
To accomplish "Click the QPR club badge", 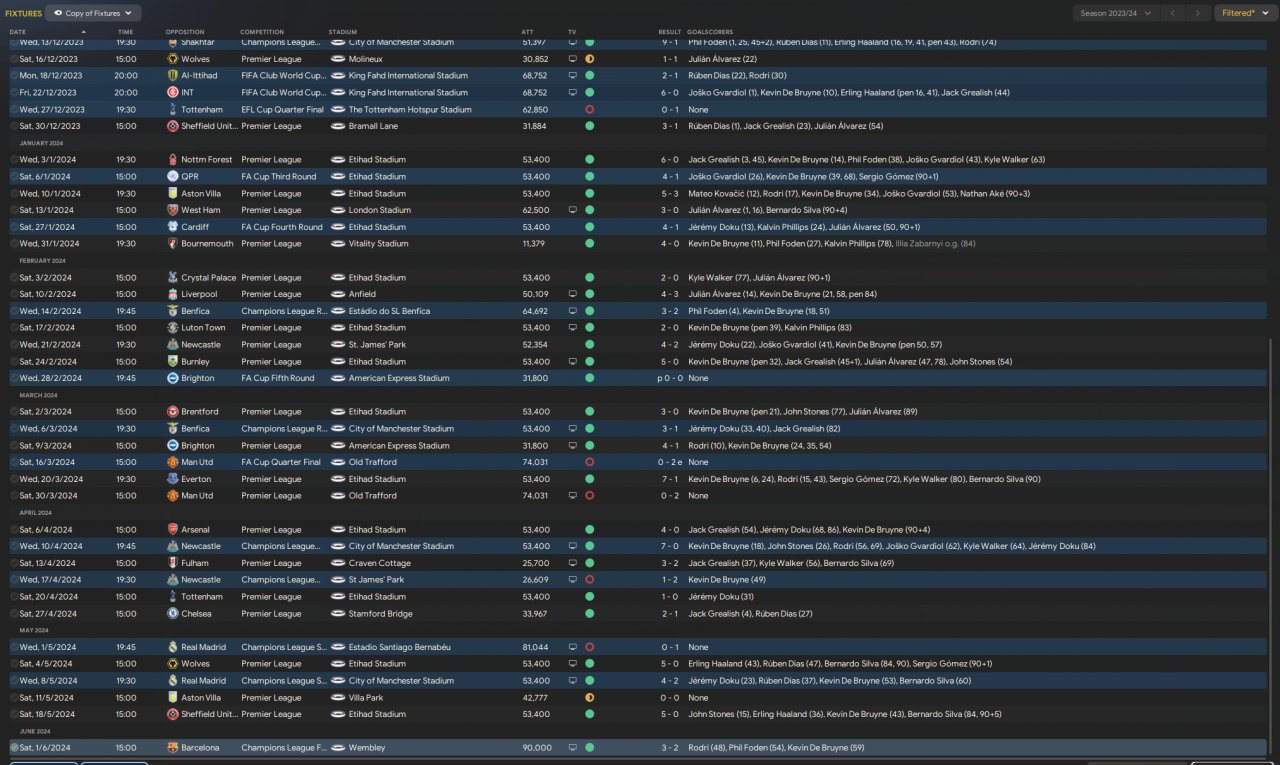I will [173, 177].
